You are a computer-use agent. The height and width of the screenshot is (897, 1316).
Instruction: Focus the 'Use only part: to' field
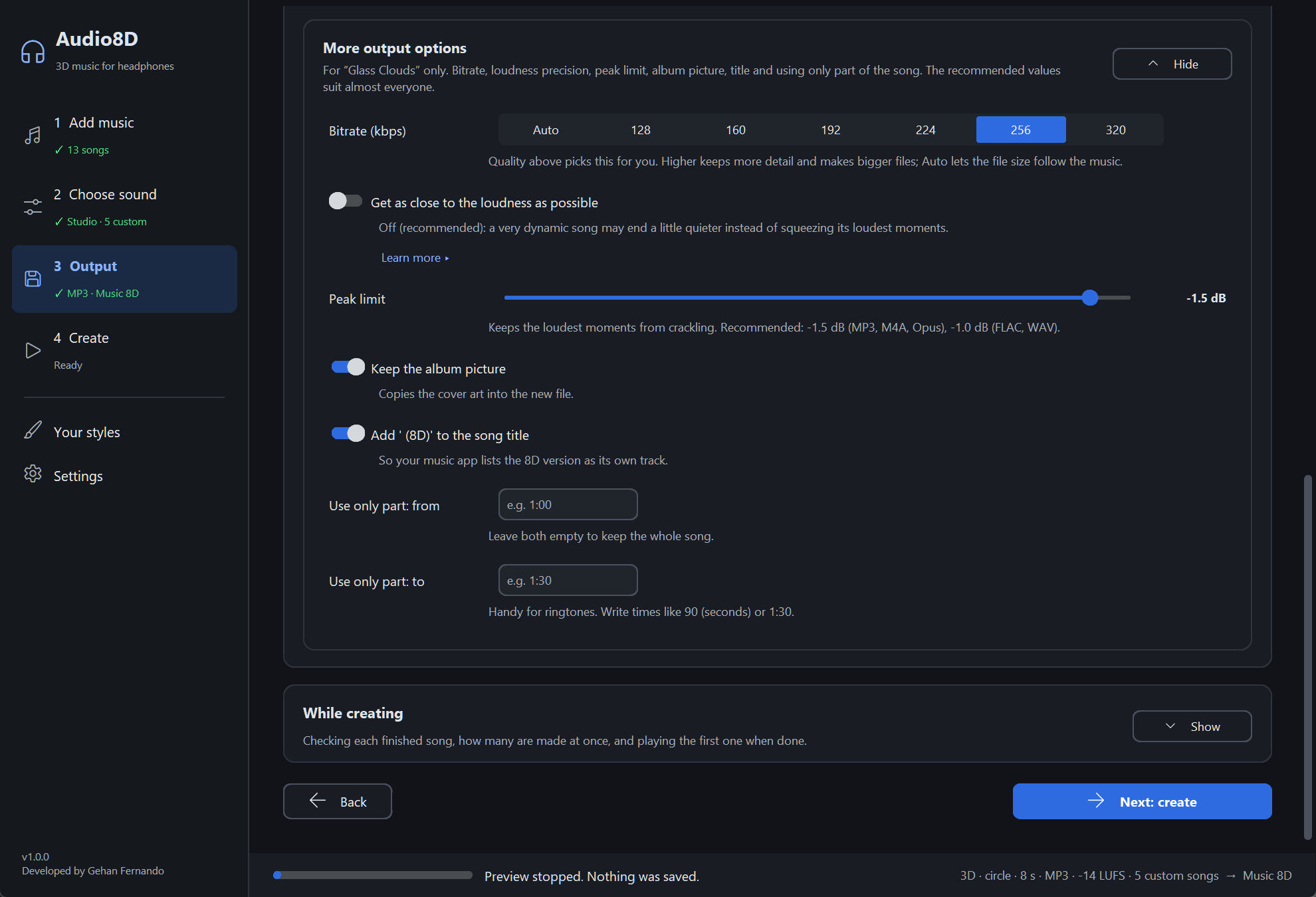pyautogui.click(x=568, y=580)
